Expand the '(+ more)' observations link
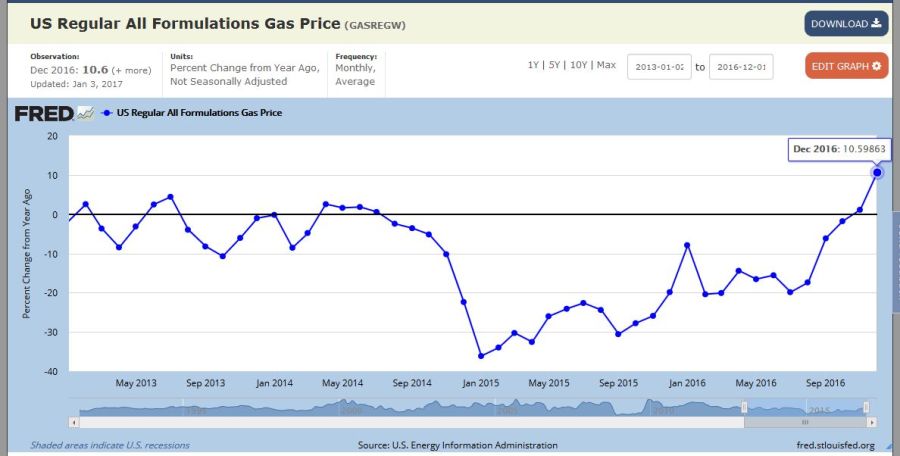 pos(132,71)
